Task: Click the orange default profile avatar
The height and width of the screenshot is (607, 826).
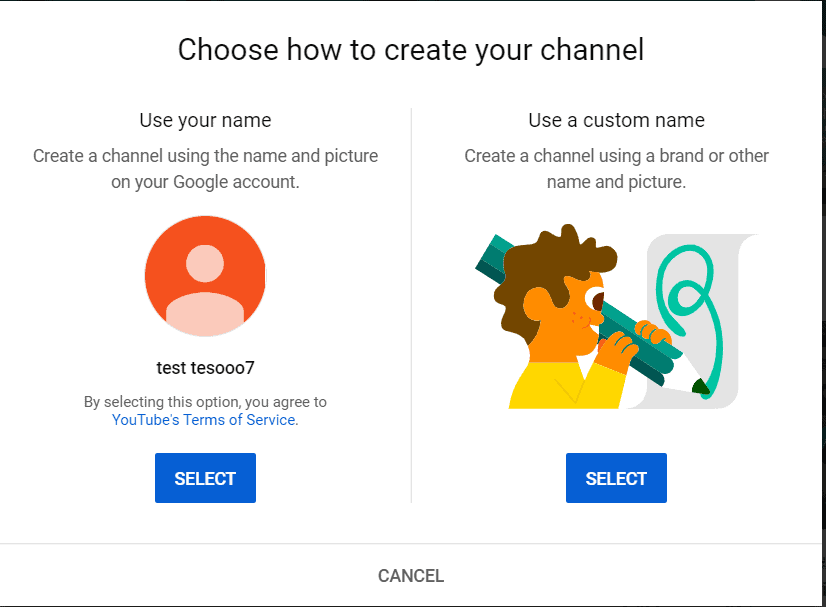Action: (x=205, y=275)
